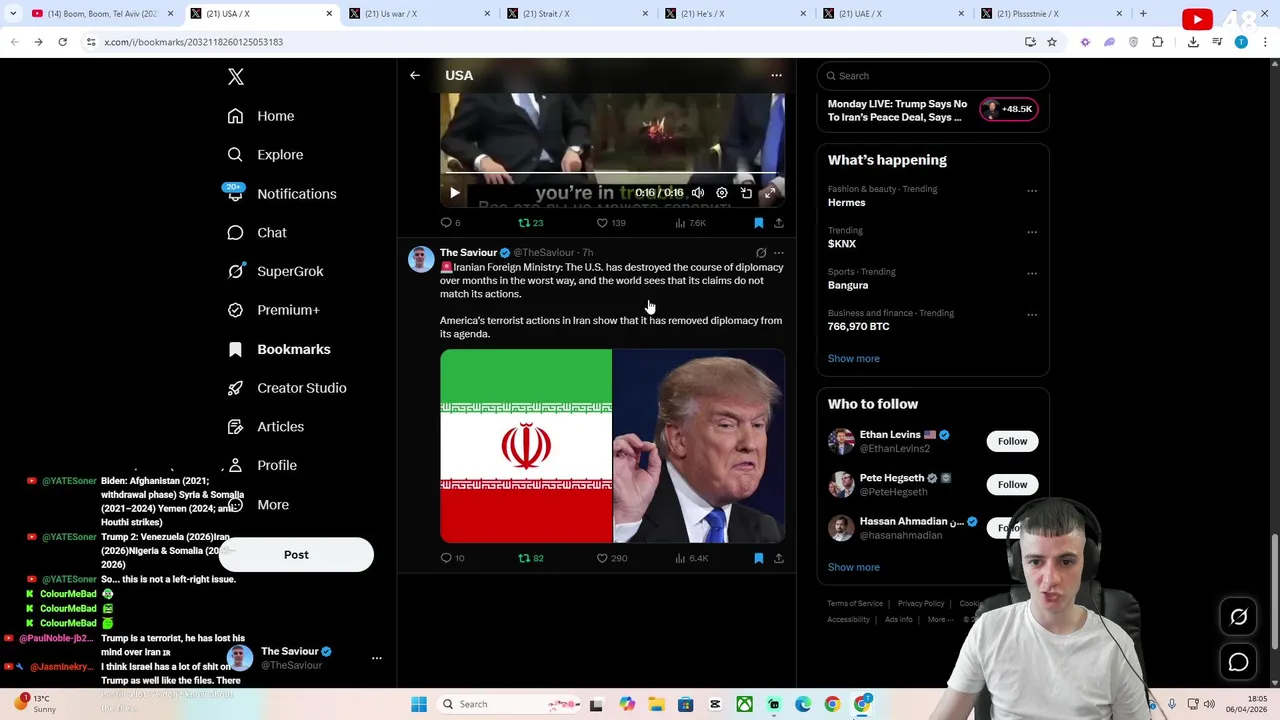The height and width of the screenshot is (720, 1280).
Task: Like the Iranian Foreign Ministry post
Action: [611, 558]
